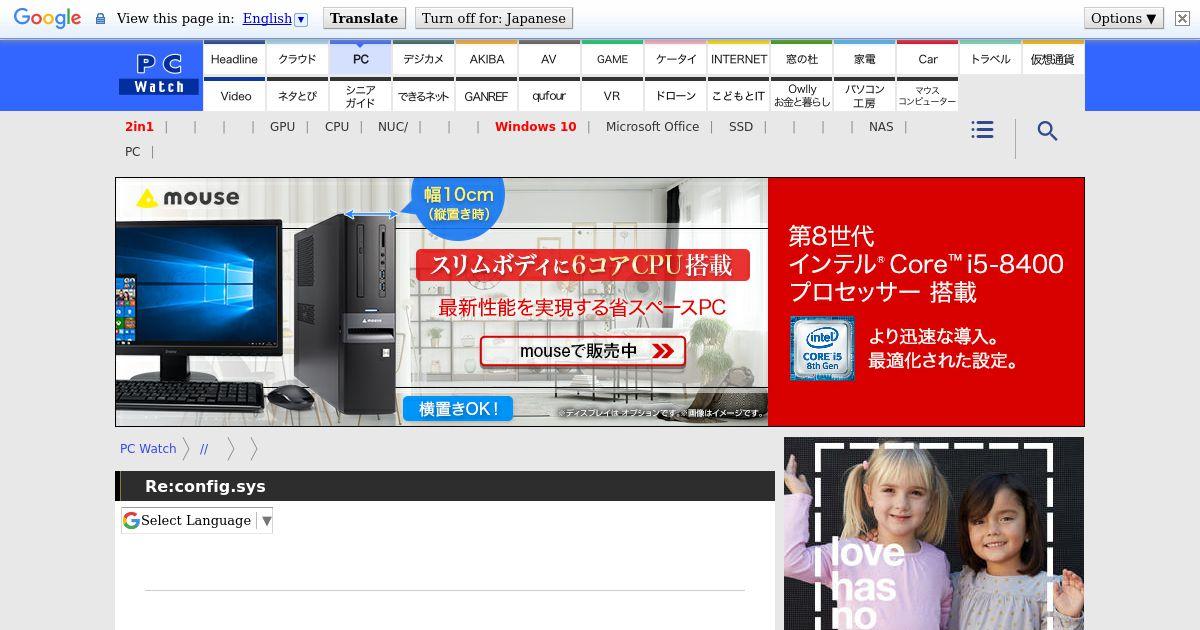Click the NUC/ topic link
Viewport: 1200px width, 630px height.
click(x=393, y=127)
